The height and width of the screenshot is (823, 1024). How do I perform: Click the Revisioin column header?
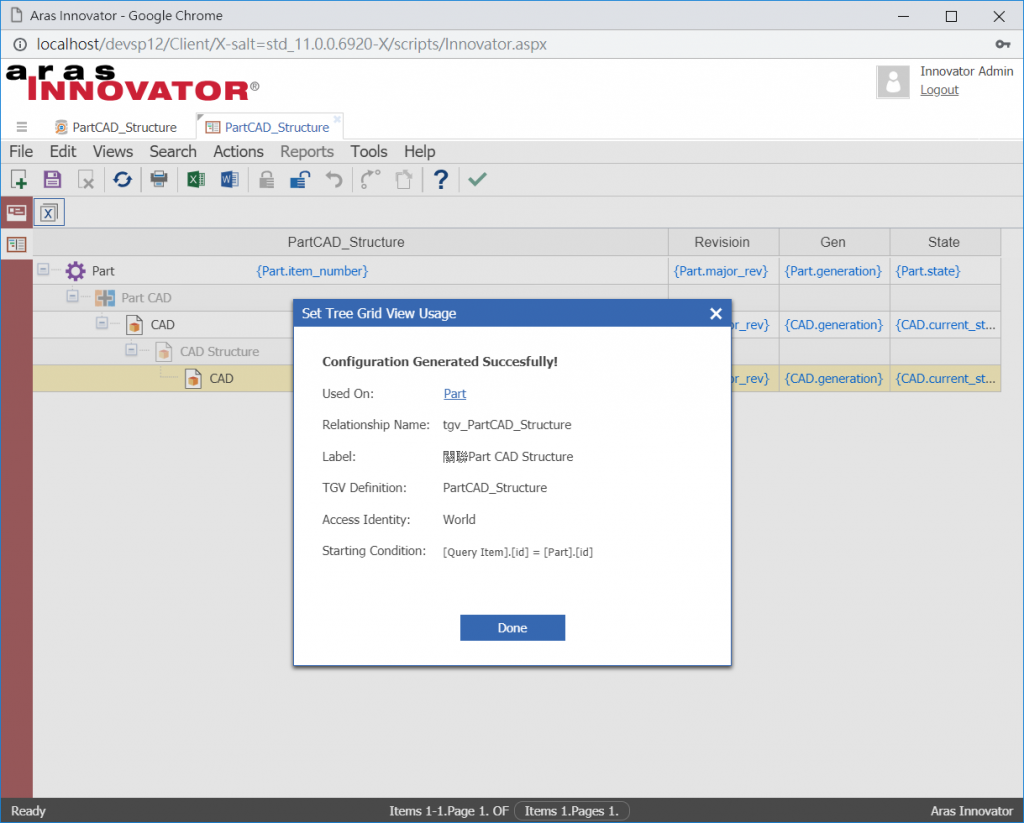[x=723, y=242]
